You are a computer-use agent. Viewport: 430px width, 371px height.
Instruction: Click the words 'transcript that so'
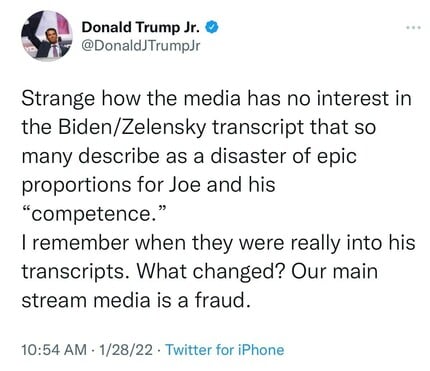[x=294, y=128]
